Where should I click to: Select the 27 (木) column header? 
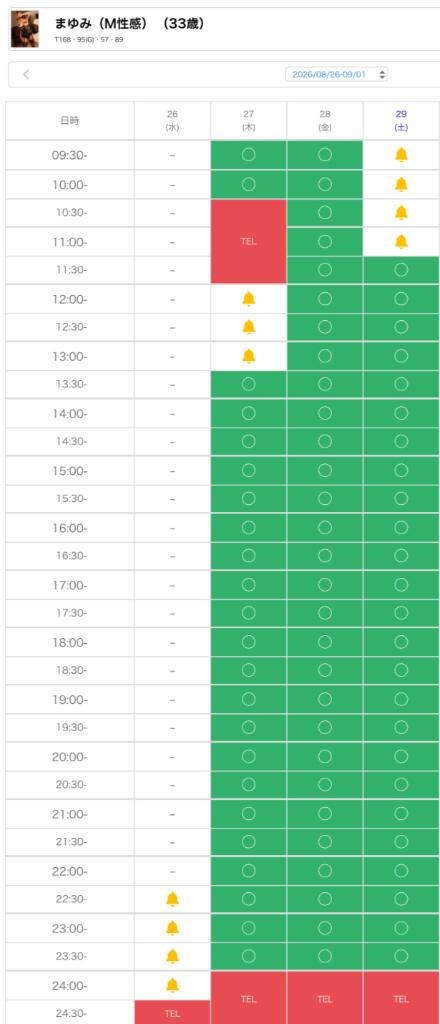tap(248, 121)
